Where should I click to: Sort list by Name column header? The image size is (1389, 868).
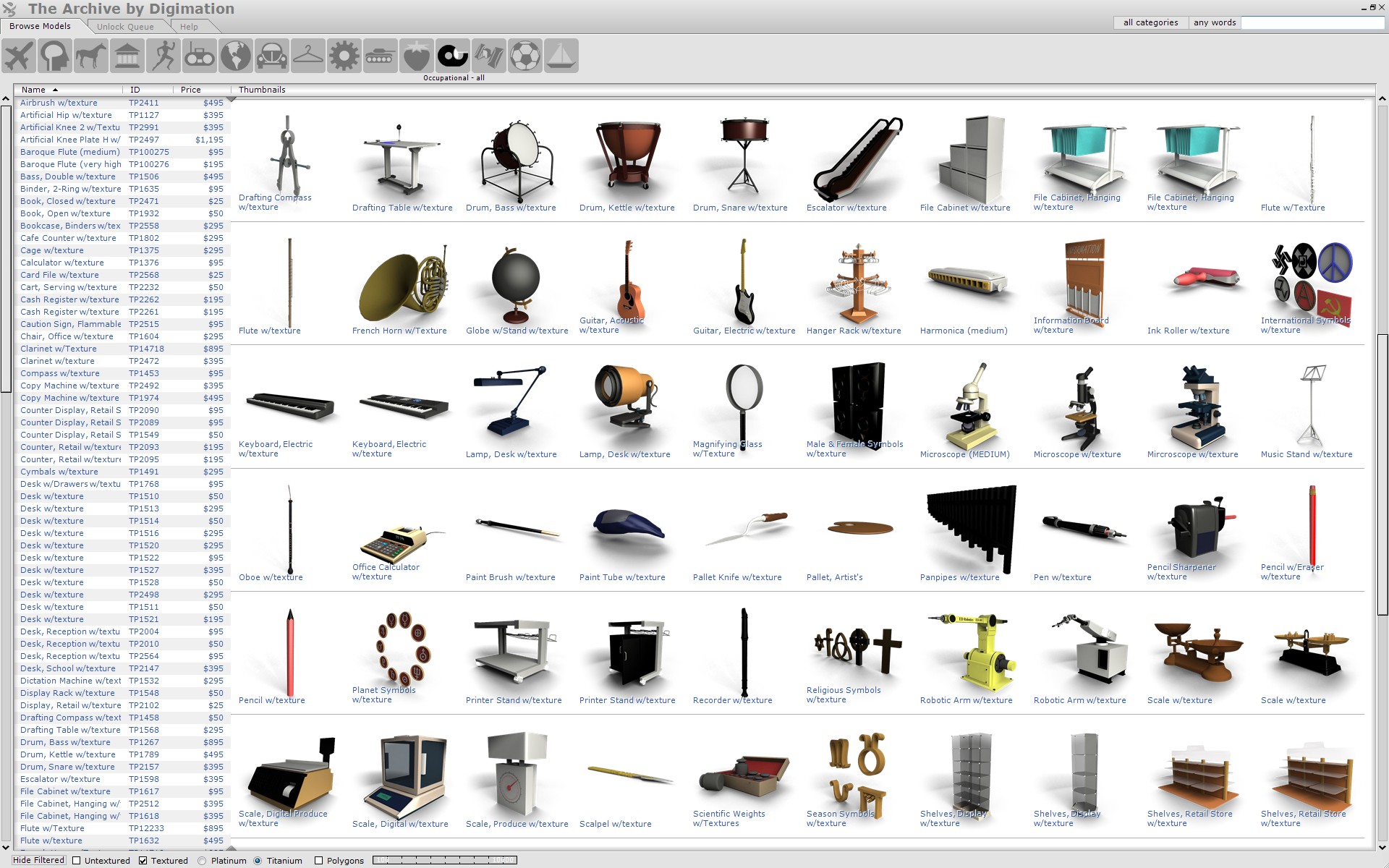(x=69, y=90)
